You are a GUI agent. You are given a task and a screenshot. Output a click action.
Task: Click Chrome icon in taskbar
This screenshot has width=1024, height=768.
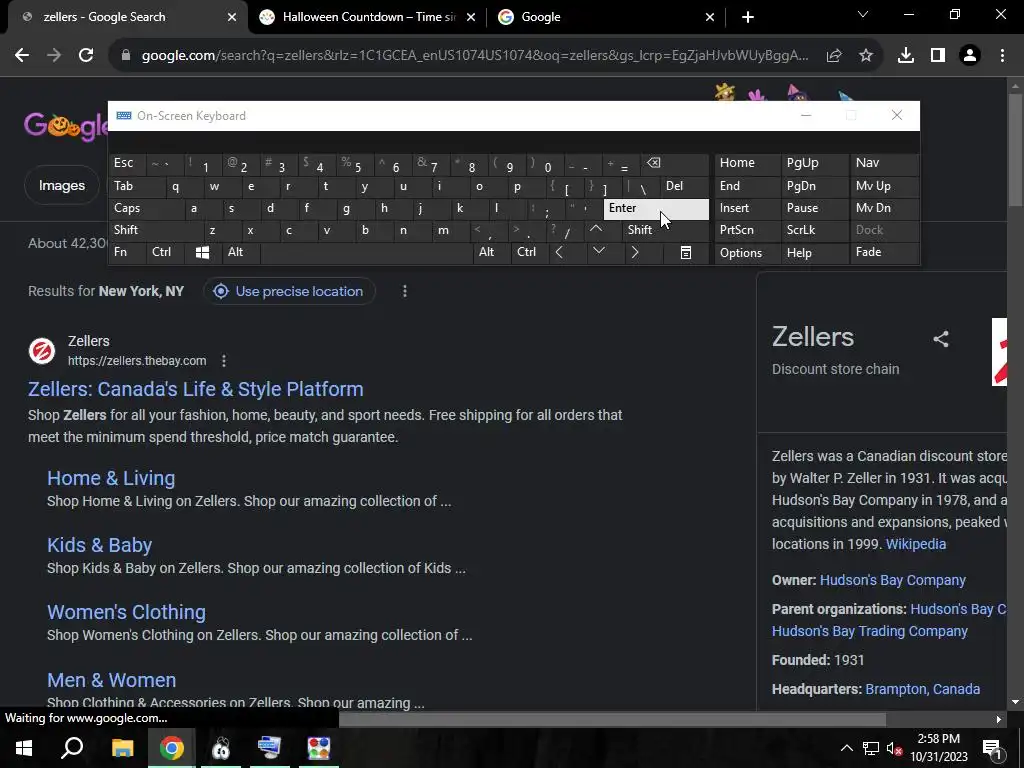tap(172, 748)
